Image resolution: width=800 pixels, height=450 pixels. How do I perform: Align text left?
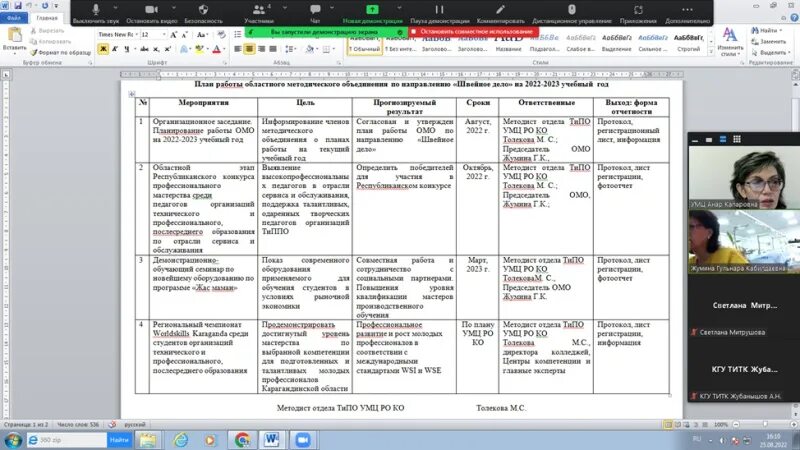tap(238, 49)
